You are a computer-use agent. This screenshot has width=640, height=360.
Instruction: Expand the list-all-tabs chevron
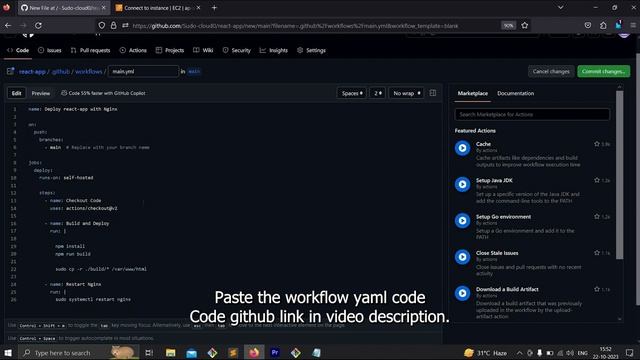[x=560, y=7]
